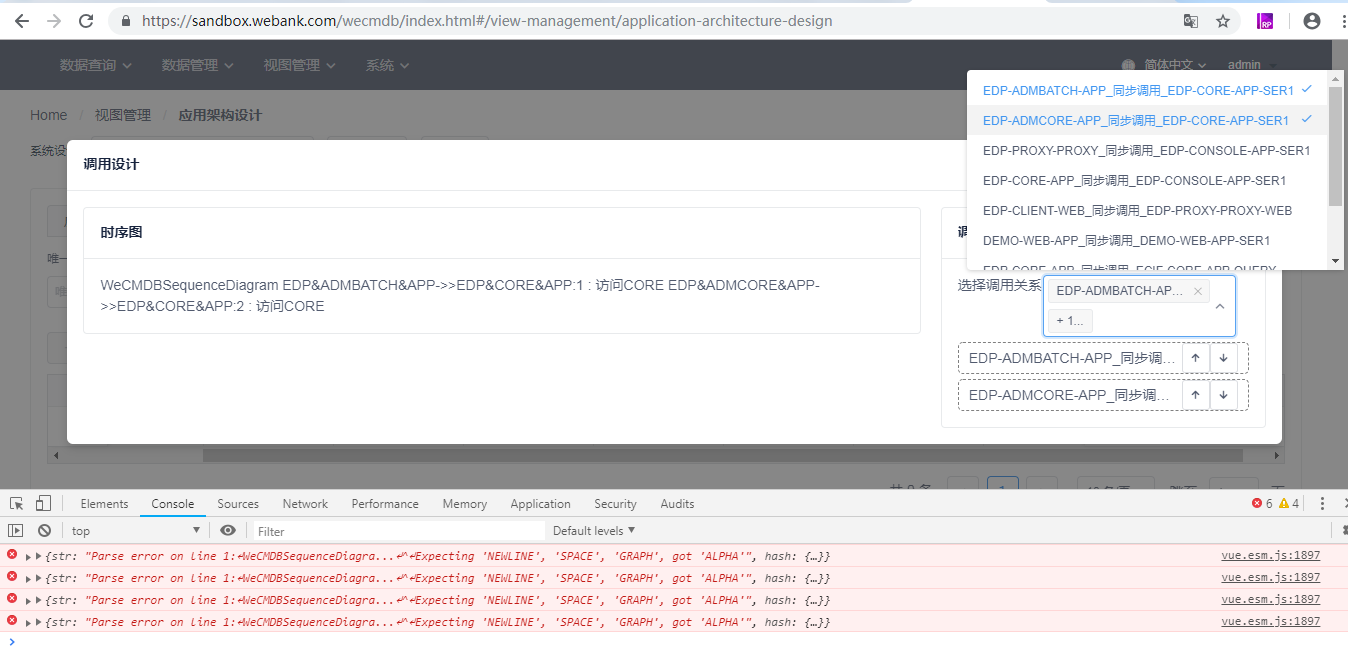
Task: Select the inspect element cursor icon
Action: tap(15, 503)
